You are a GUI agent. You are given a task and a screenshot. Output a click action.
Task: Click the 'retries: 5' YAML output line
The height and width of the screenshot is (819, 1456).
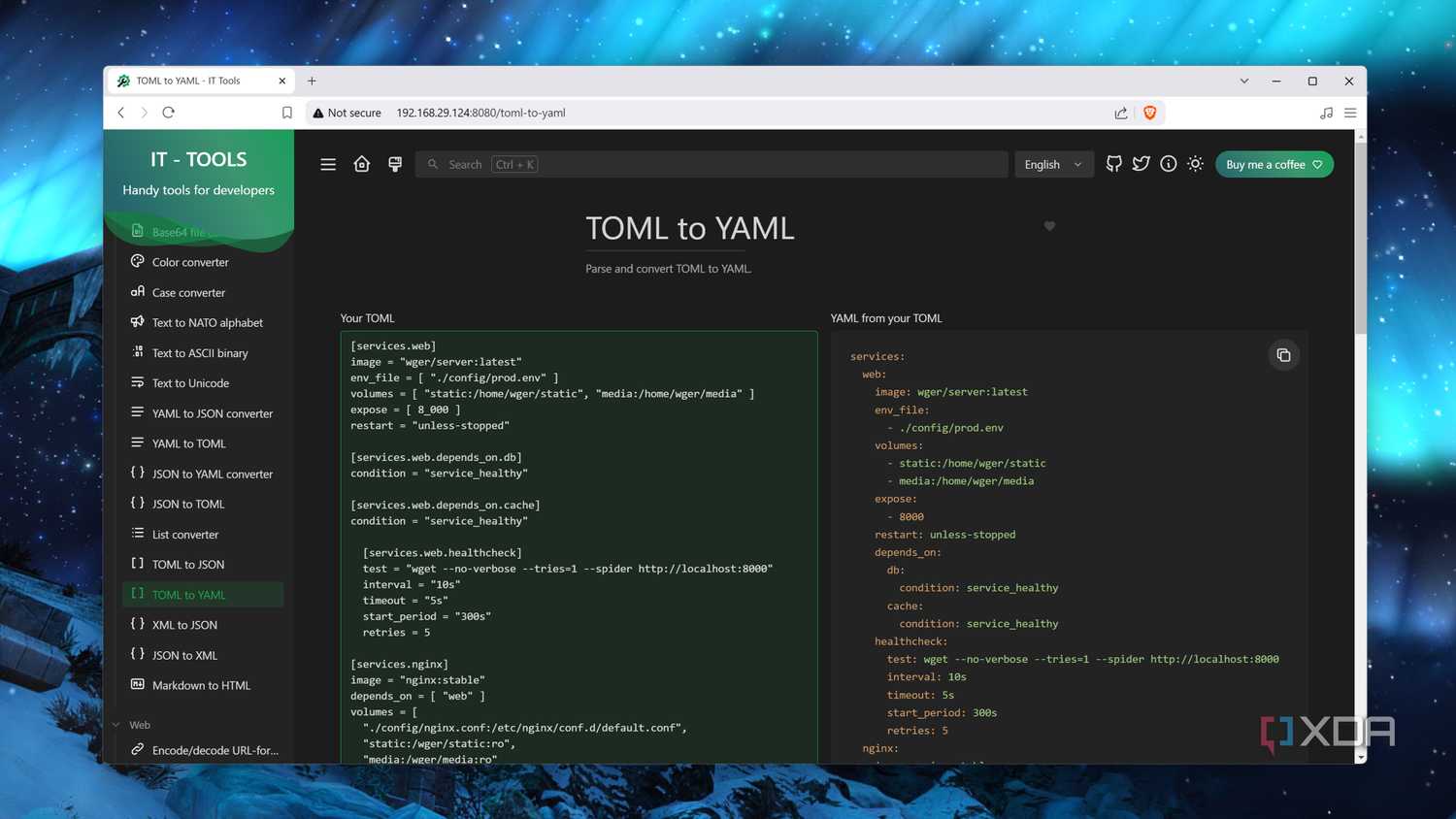[917, 731]
